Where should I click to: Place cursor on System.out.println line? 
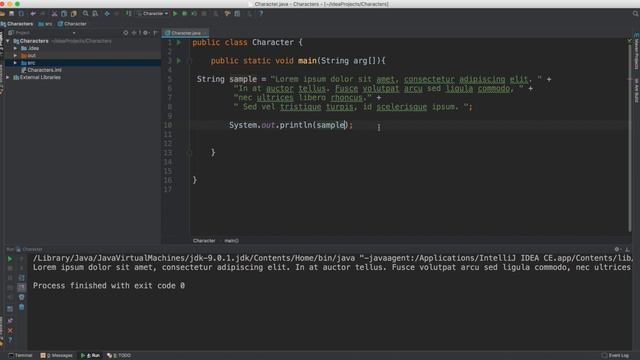[x=291, y=125]
